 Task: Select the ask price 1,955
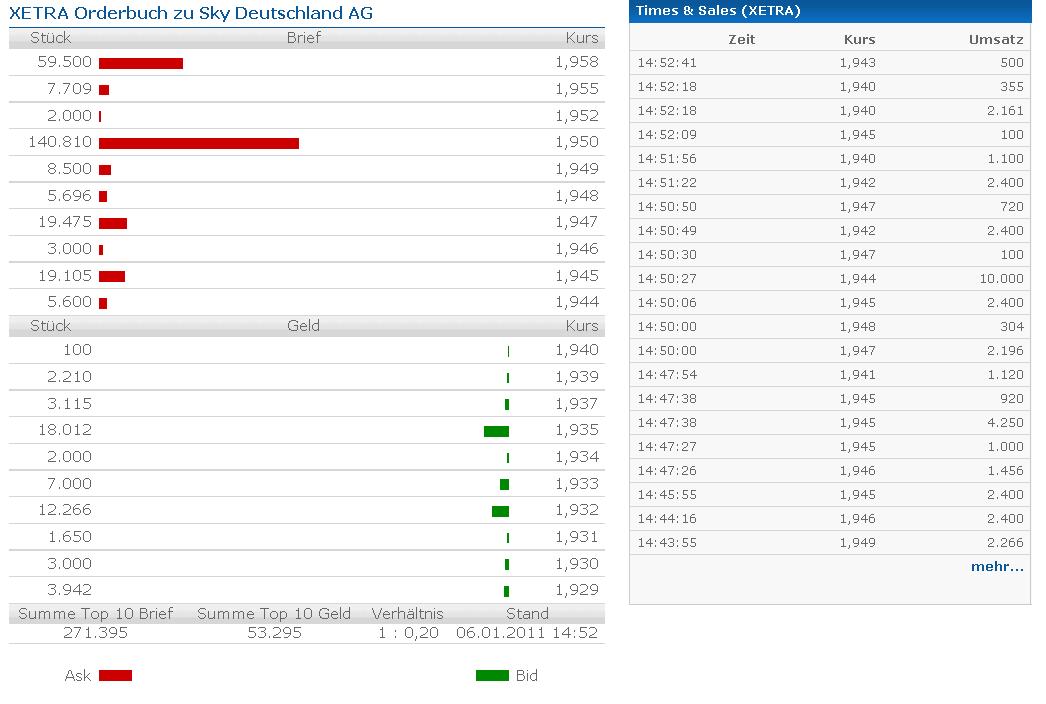pos(577,89)
